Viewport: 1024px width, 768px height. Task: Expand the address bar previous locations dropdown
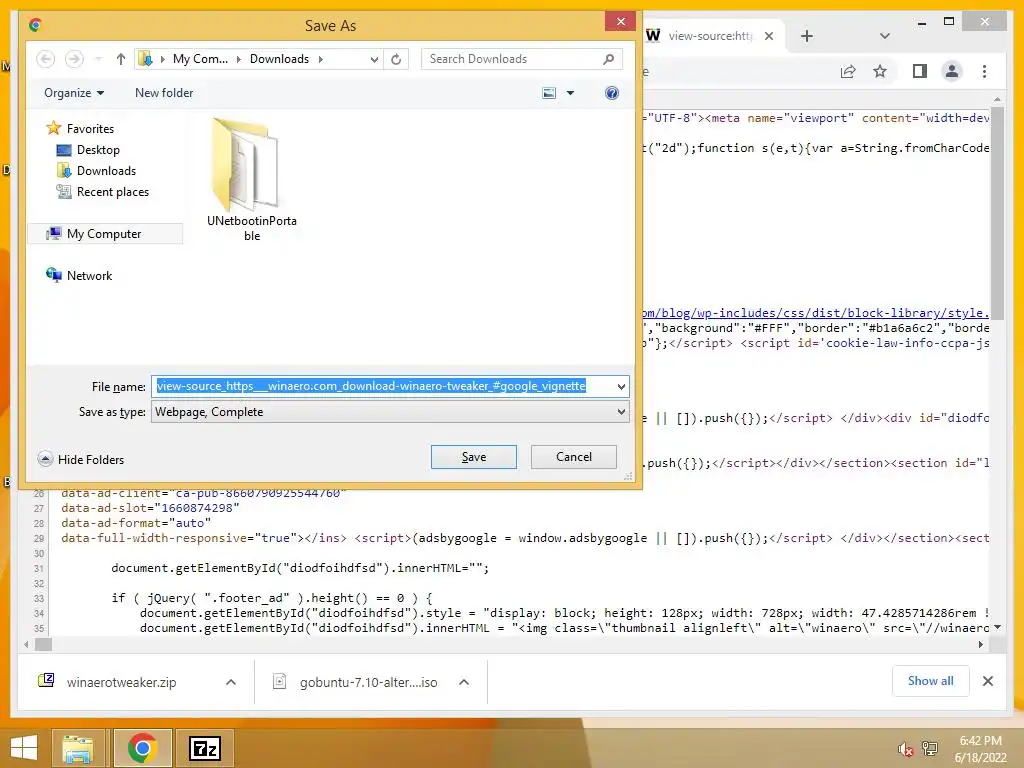(374, 59)
